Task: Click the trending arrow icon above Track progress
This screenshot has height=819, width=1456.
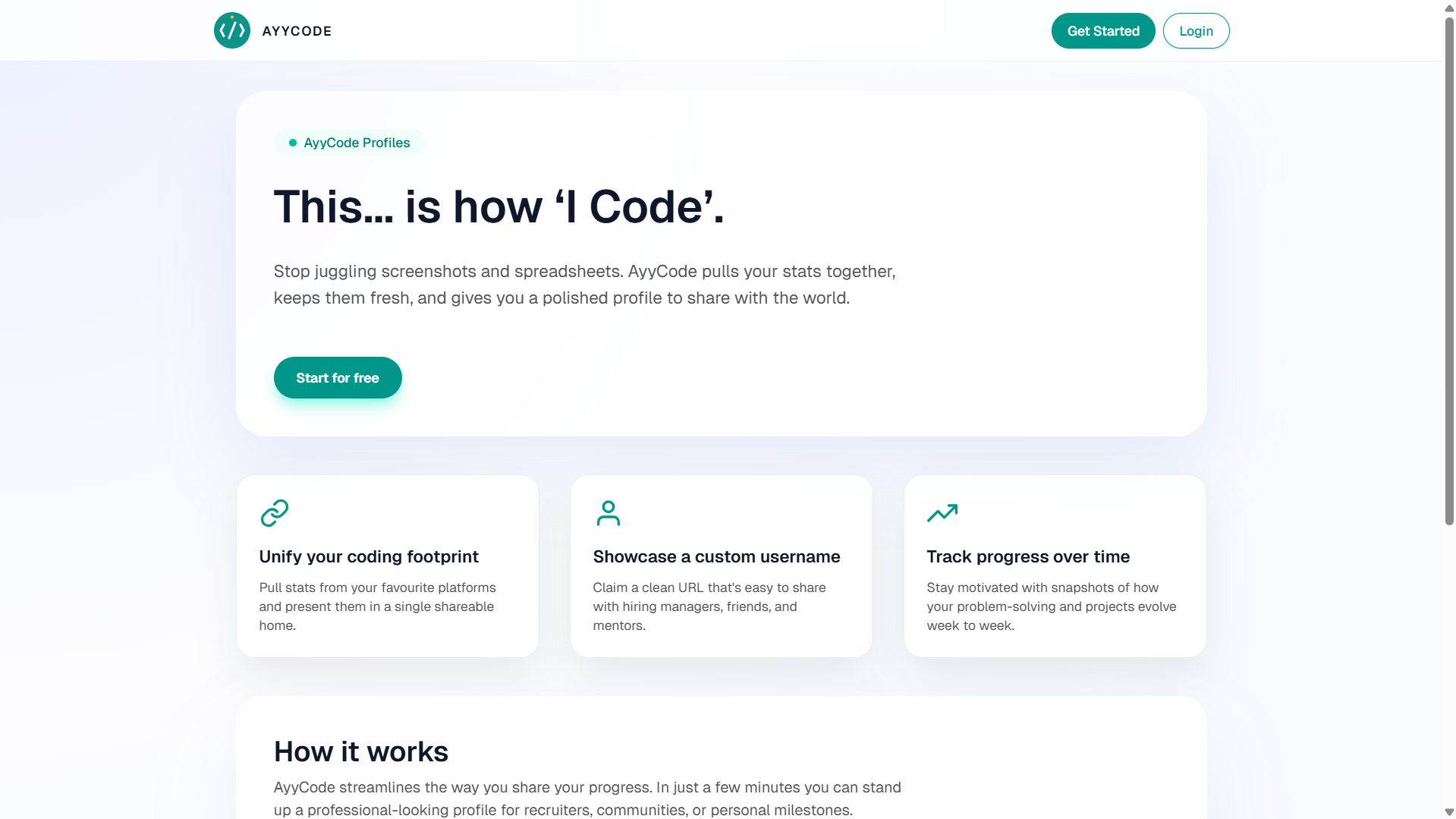Action: 942,513
